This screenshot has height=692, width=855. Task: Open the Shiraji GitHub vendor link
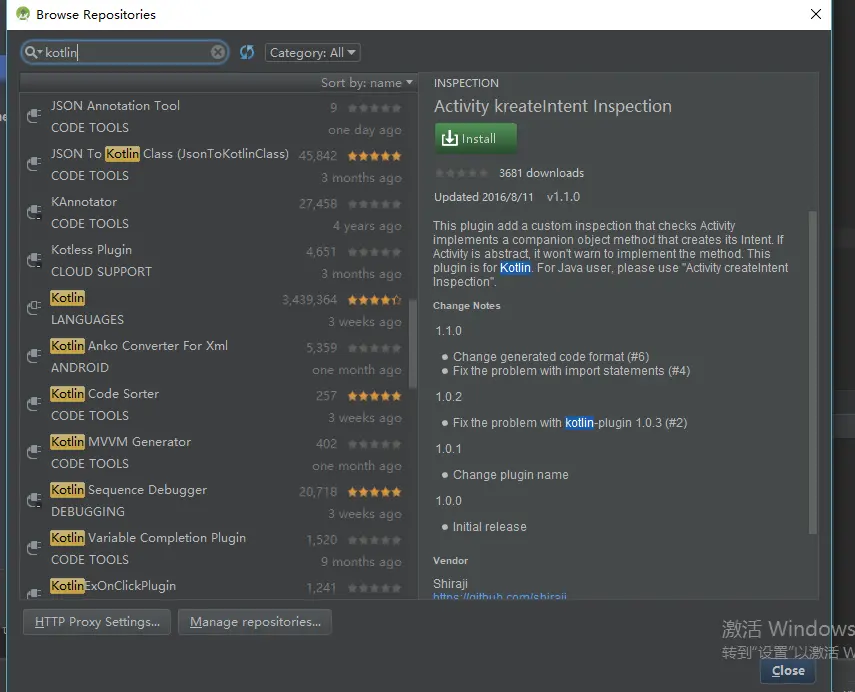(499, 596)
